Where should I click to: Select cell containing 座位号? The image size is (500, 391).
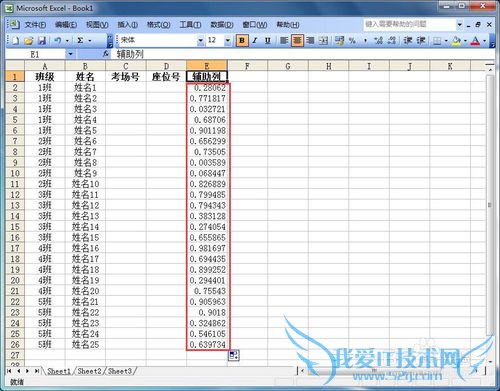pyautogui.click(x=166, y=77)
